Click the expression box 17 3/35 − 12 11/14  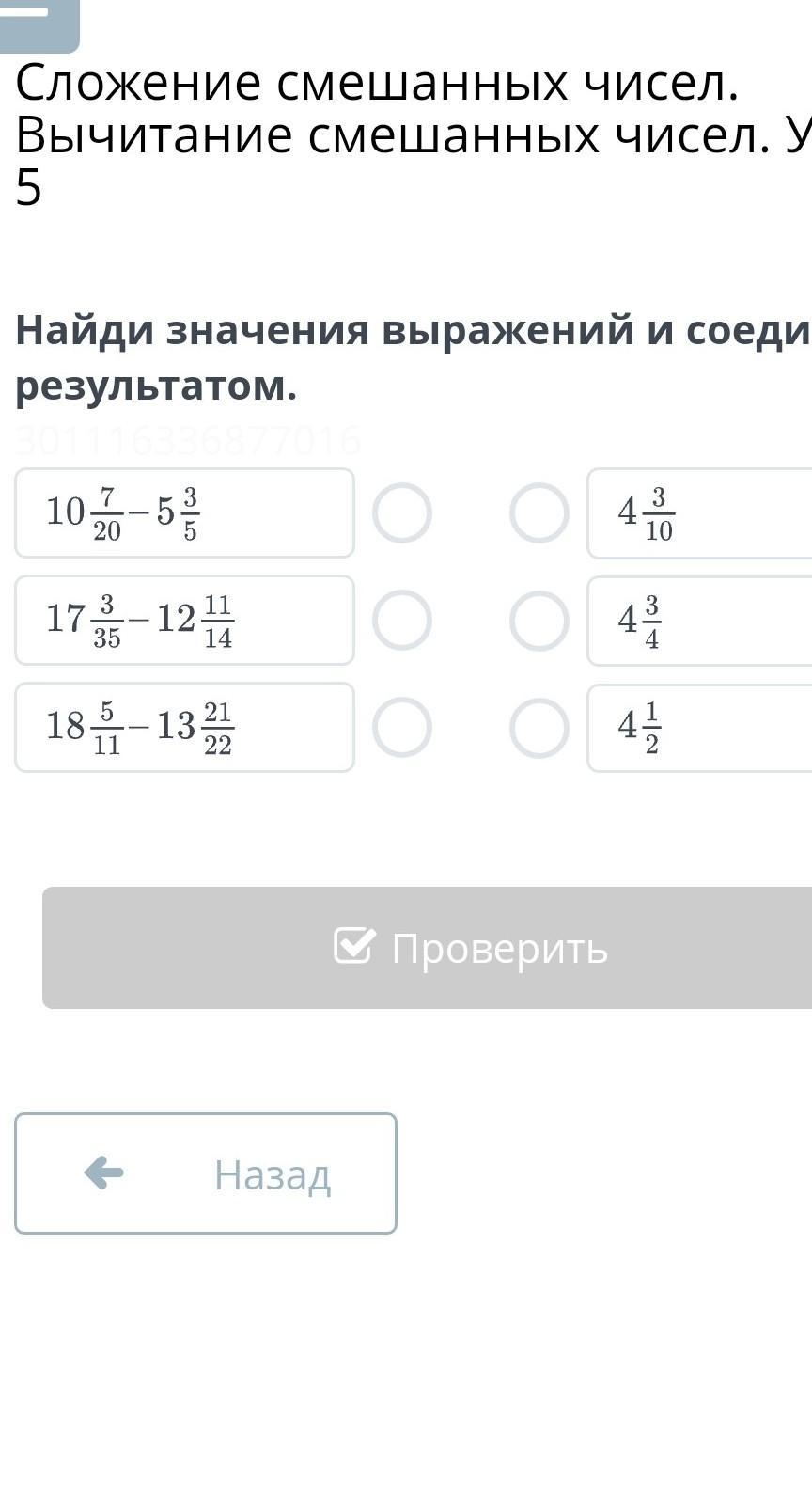(184, 621)
